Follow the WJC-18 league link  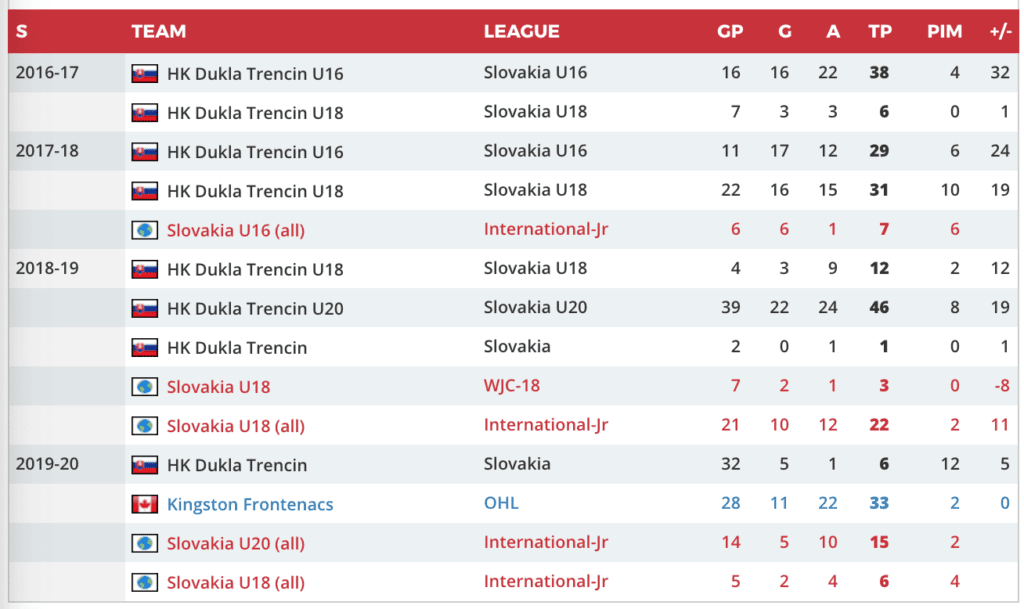click(x=512, y=385)
